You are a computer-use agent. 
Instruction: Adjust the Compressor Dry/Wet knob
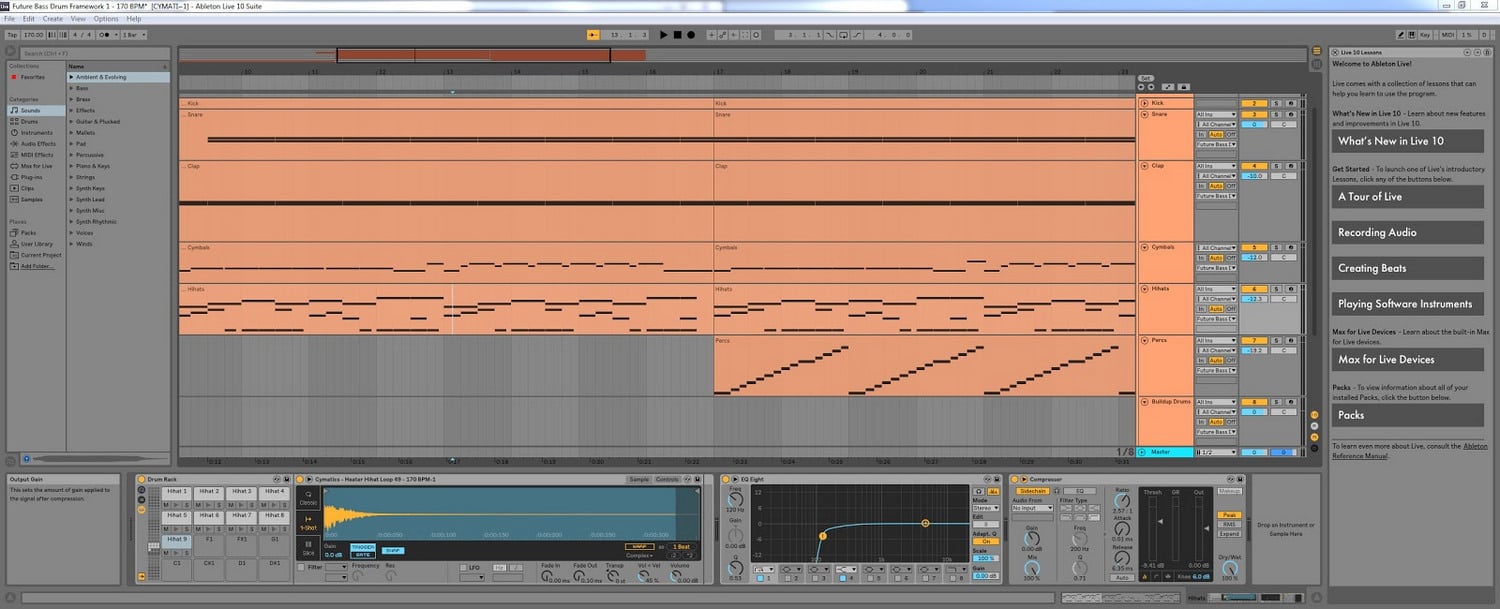[1229, 567]
